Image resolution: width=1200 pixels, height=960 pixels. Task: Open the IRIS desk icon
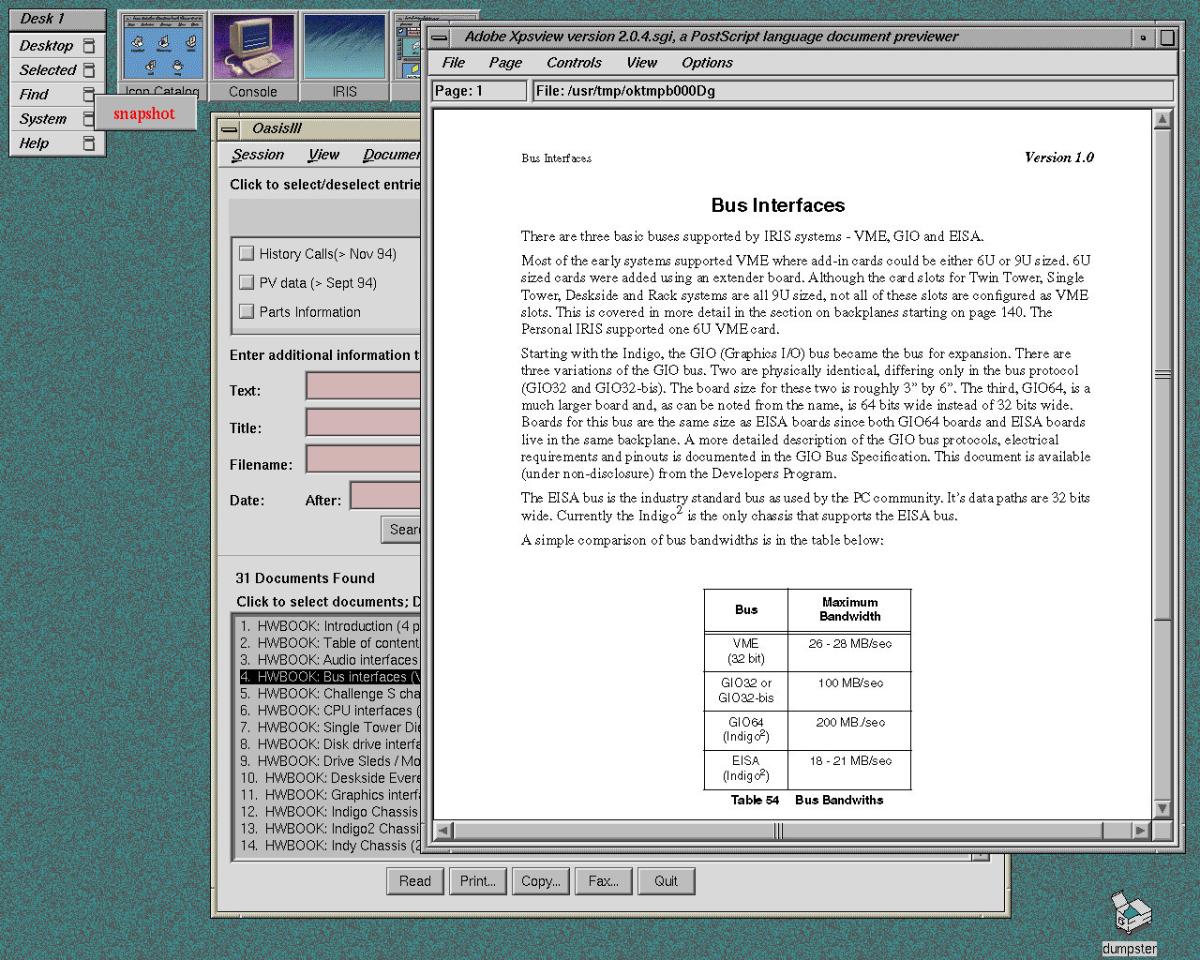[x=344, y=56]
